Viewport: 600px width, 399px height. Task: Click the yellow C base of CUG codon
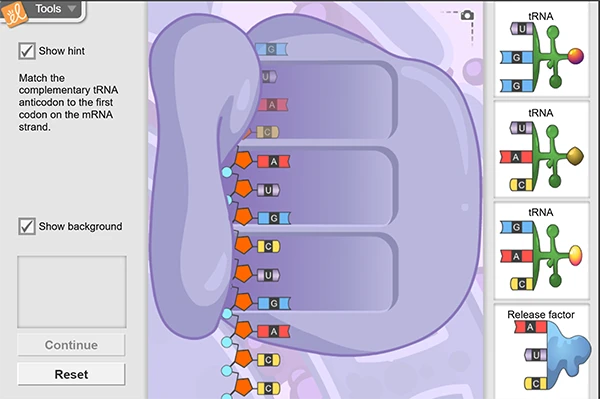coord(268,247)
